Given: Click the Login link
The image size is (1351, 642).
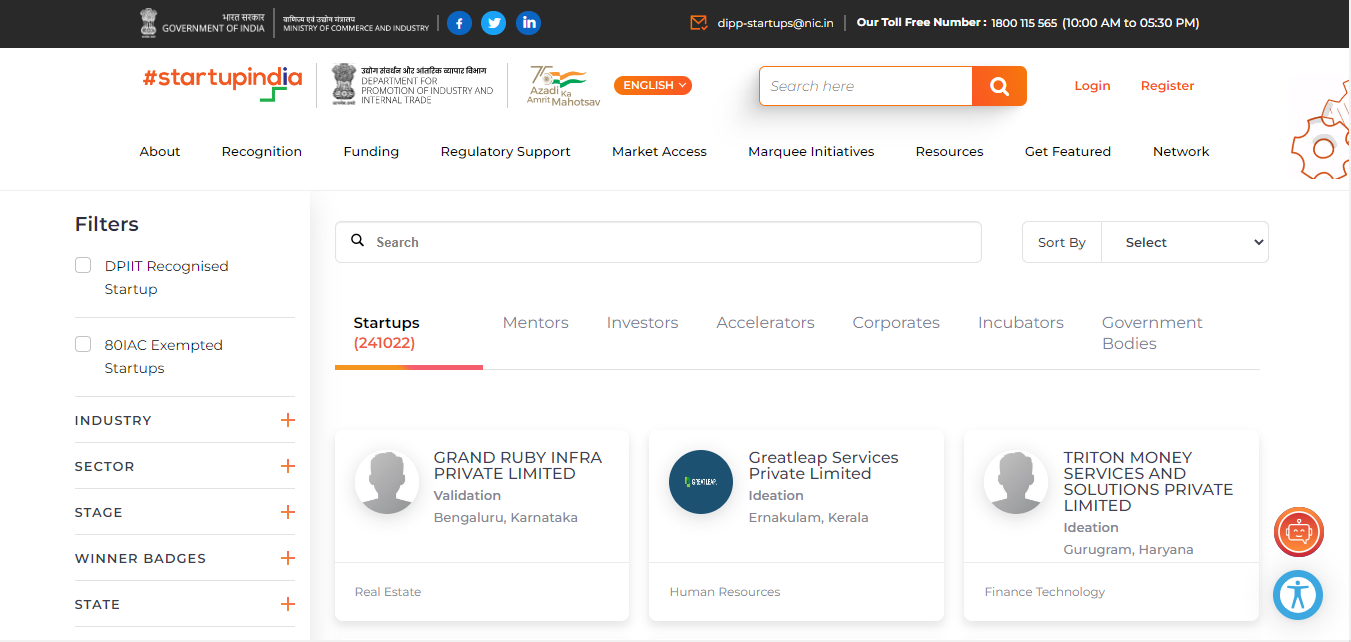Looking at the screenshot, I should pos(1092,86).
